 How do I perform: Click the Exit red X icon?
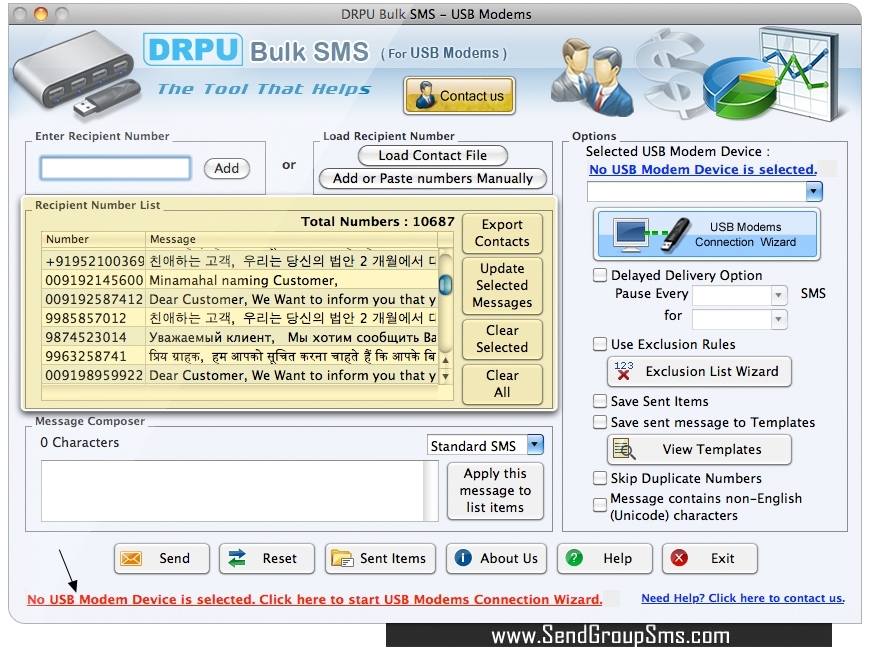tap(679, 557)
